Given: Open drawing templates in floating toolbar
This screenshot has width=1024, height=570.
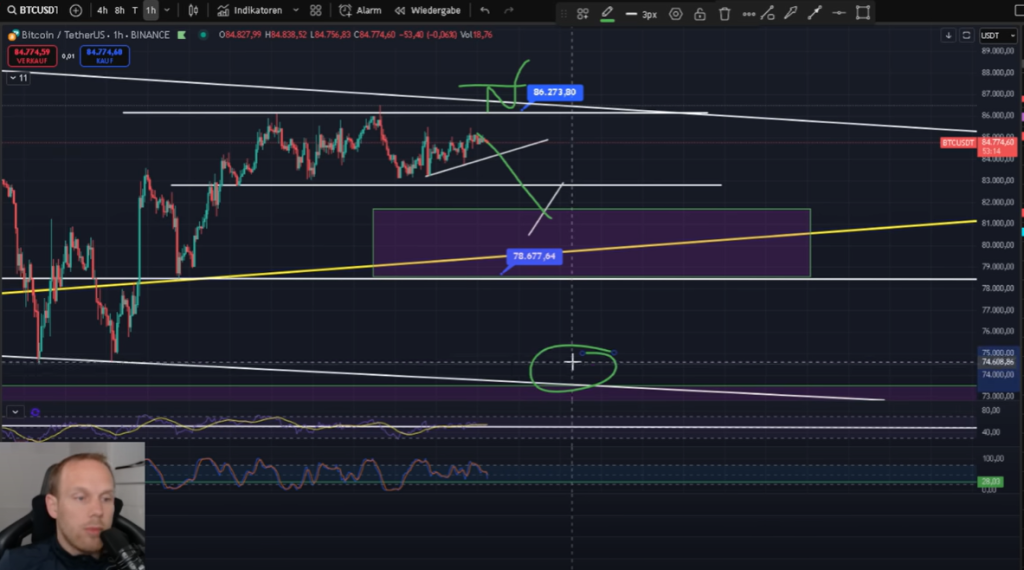Looking at the screenshot, I should pyautogui.click(x=583, y=13).
